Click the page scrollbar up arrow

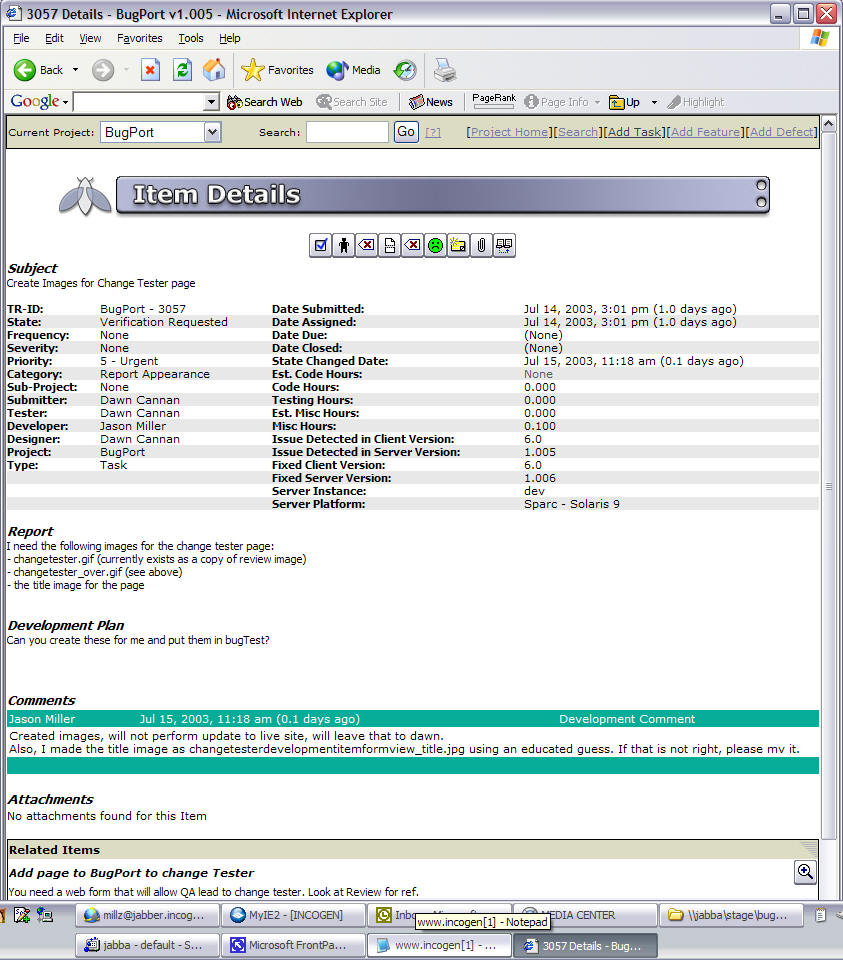tap(829, 124)
